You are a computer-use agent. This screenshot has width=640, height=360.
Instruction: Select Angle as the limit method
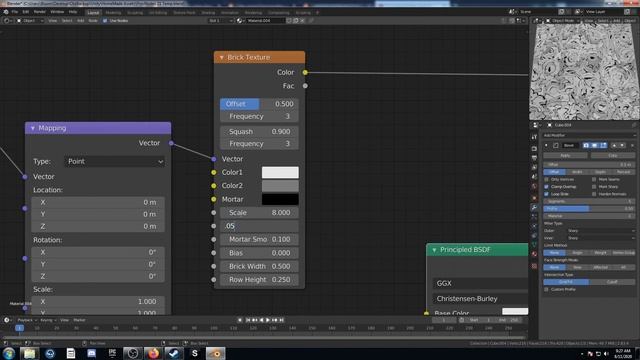(577, 253)
